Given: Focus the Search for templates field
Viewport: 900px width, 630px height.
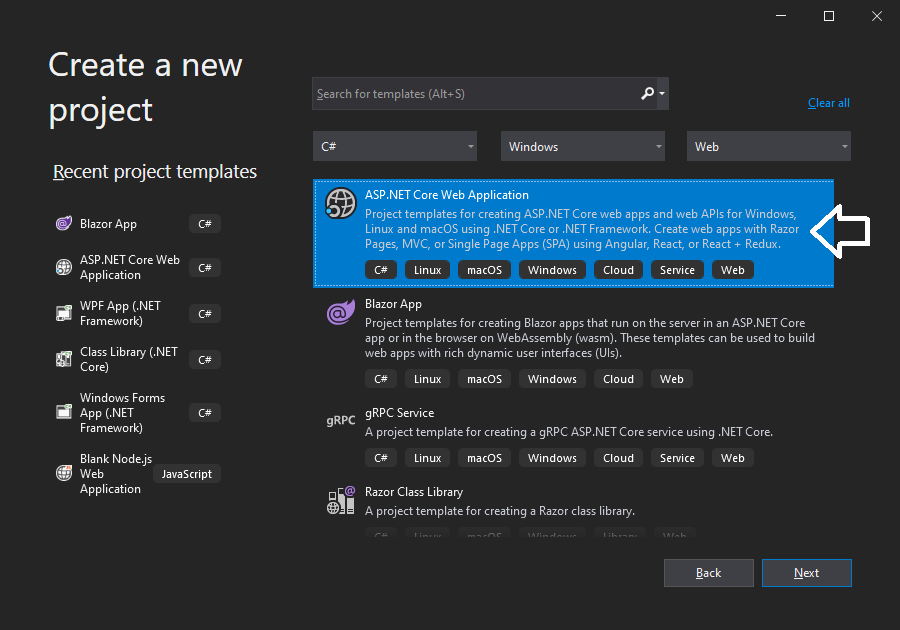Looking at the screenshot, I should [476, 94].
